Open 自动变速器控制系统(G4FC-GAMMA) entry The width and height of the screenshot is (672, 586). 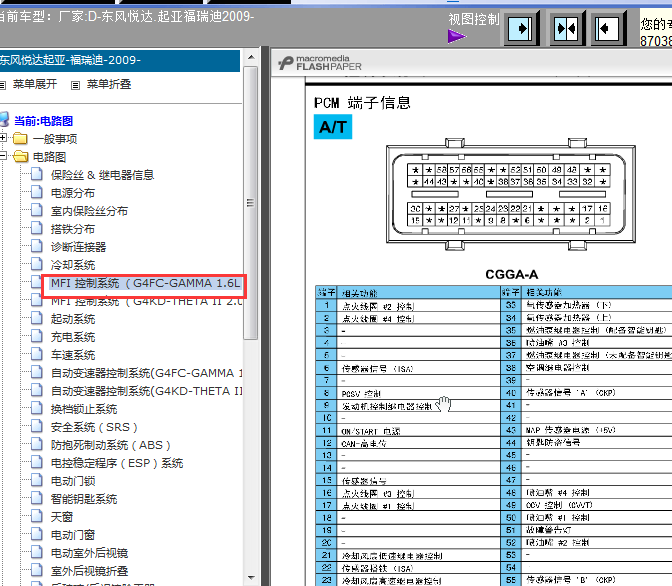146,373
